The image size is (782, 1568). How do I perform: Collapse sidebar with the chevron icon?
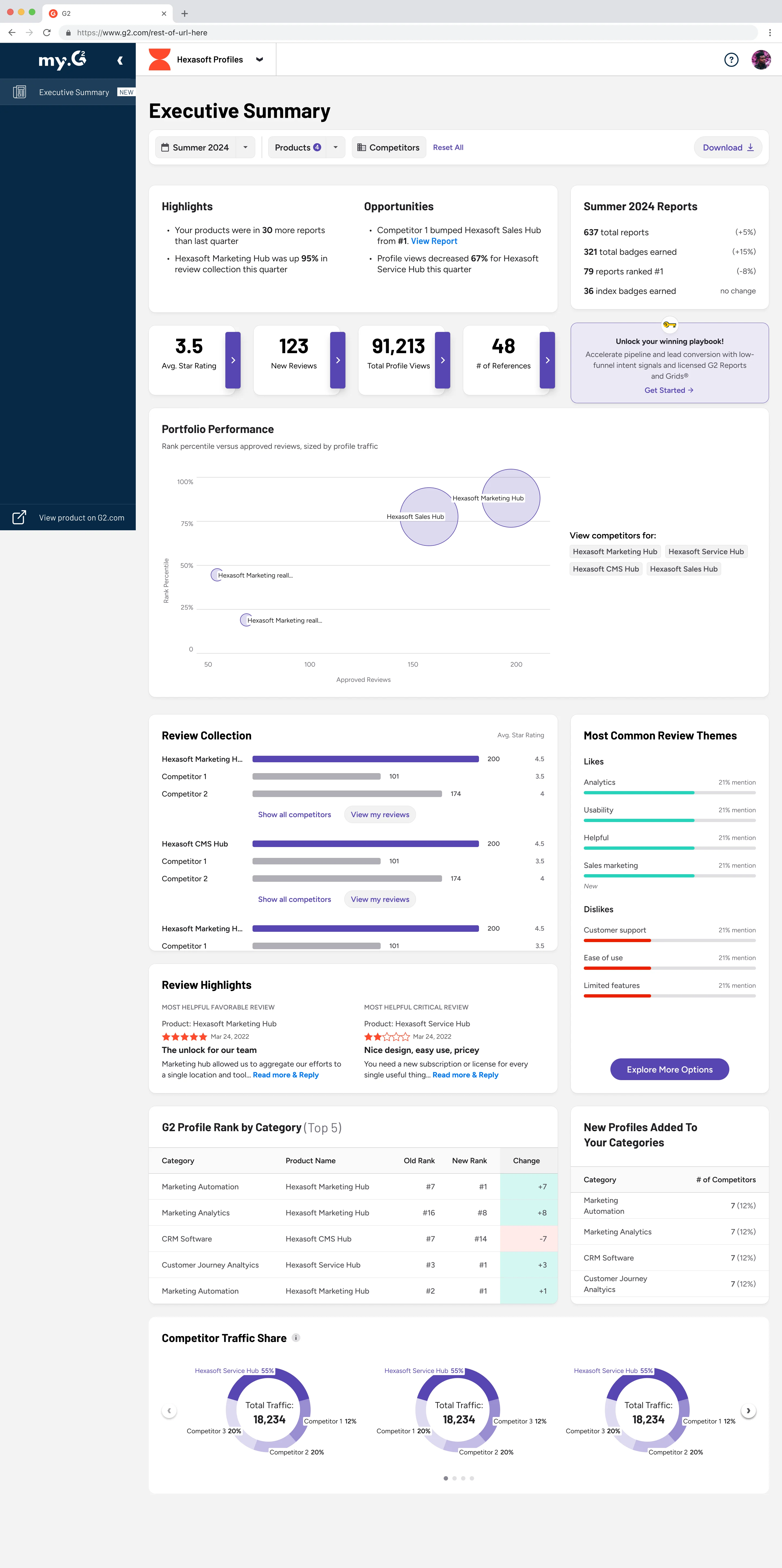[120, 60]
